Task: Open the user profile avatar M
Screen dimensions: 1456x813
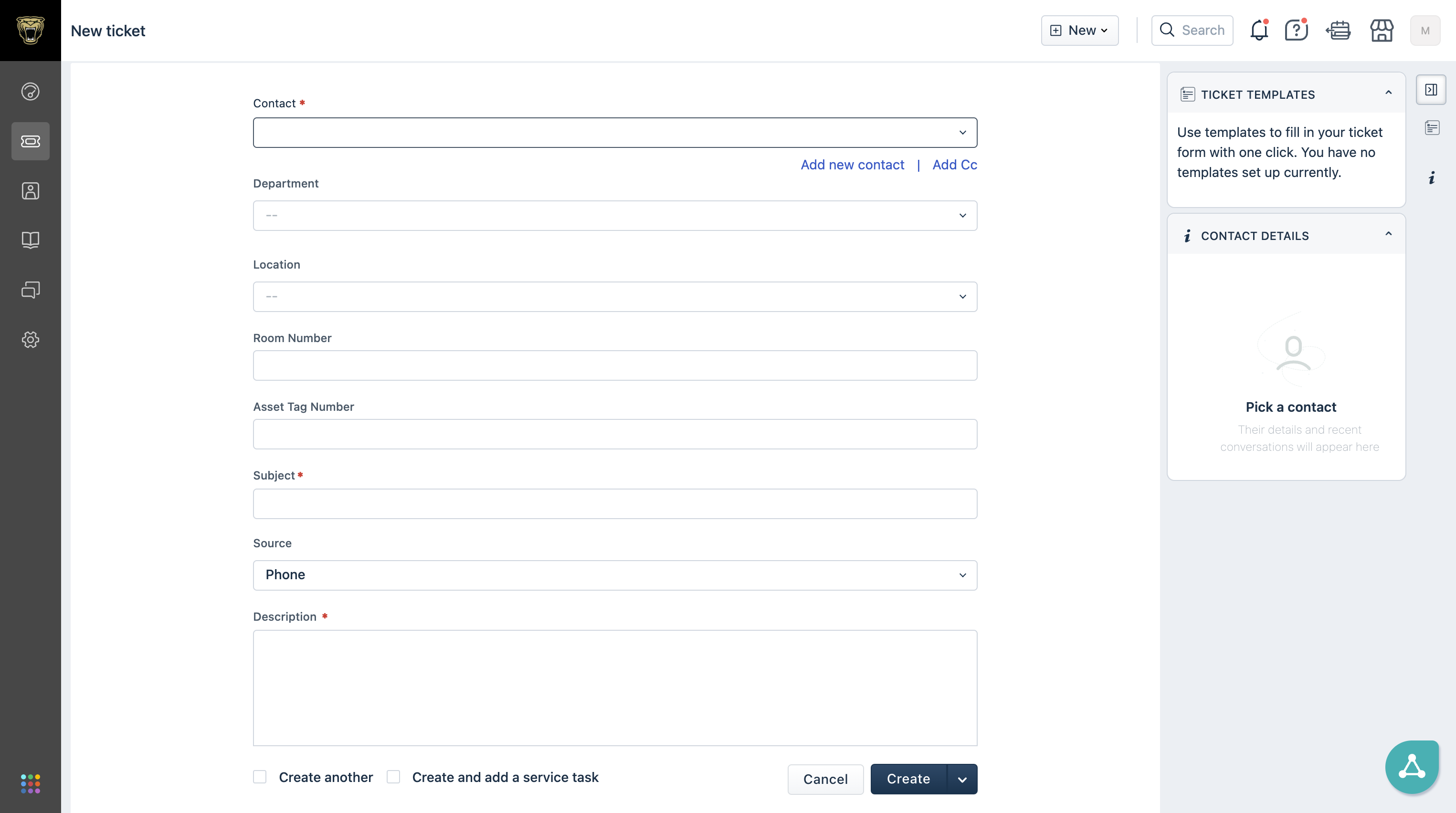Action: (1425, 31)
